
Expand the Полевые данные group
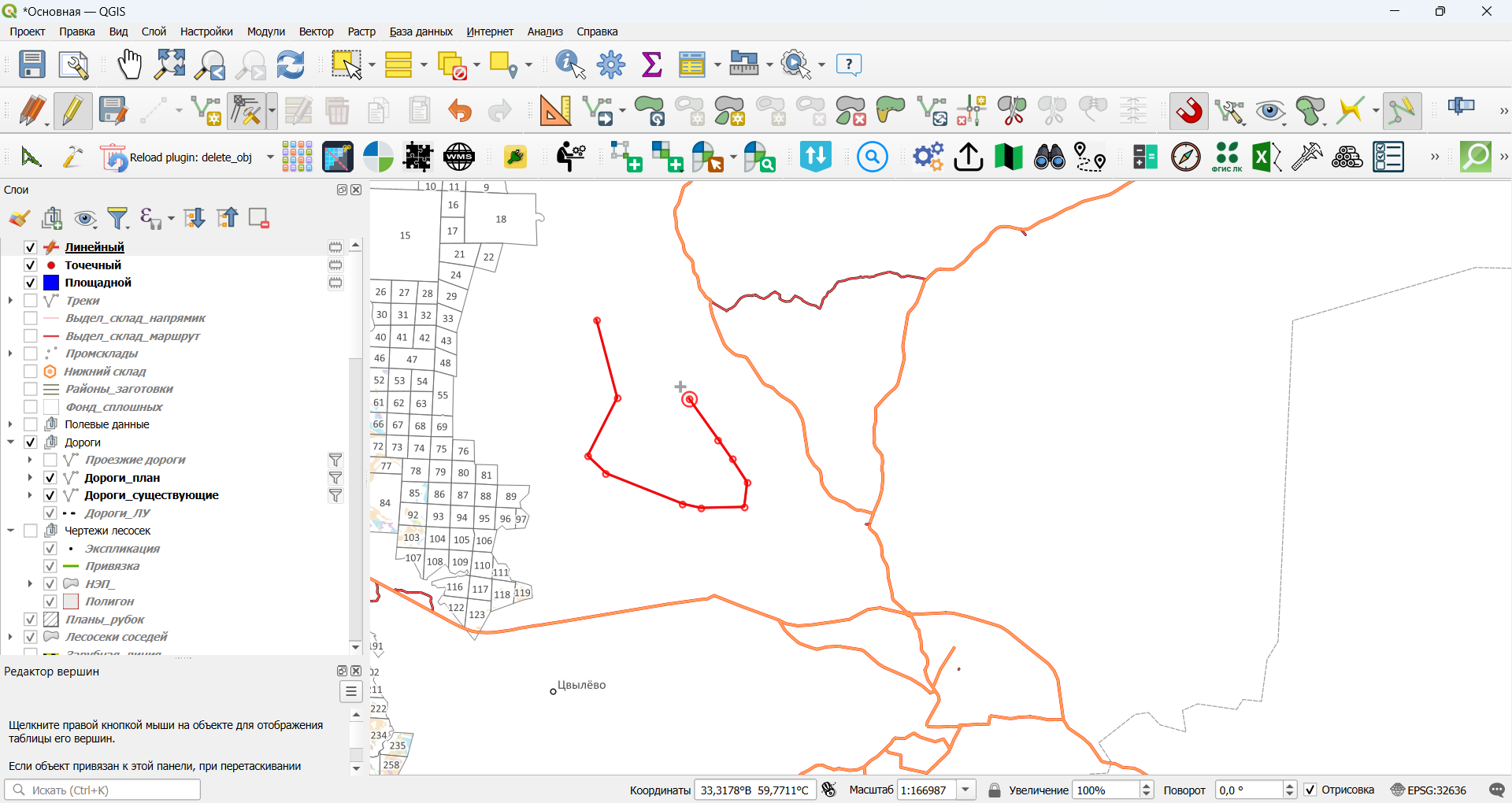[x=11, y=424]
